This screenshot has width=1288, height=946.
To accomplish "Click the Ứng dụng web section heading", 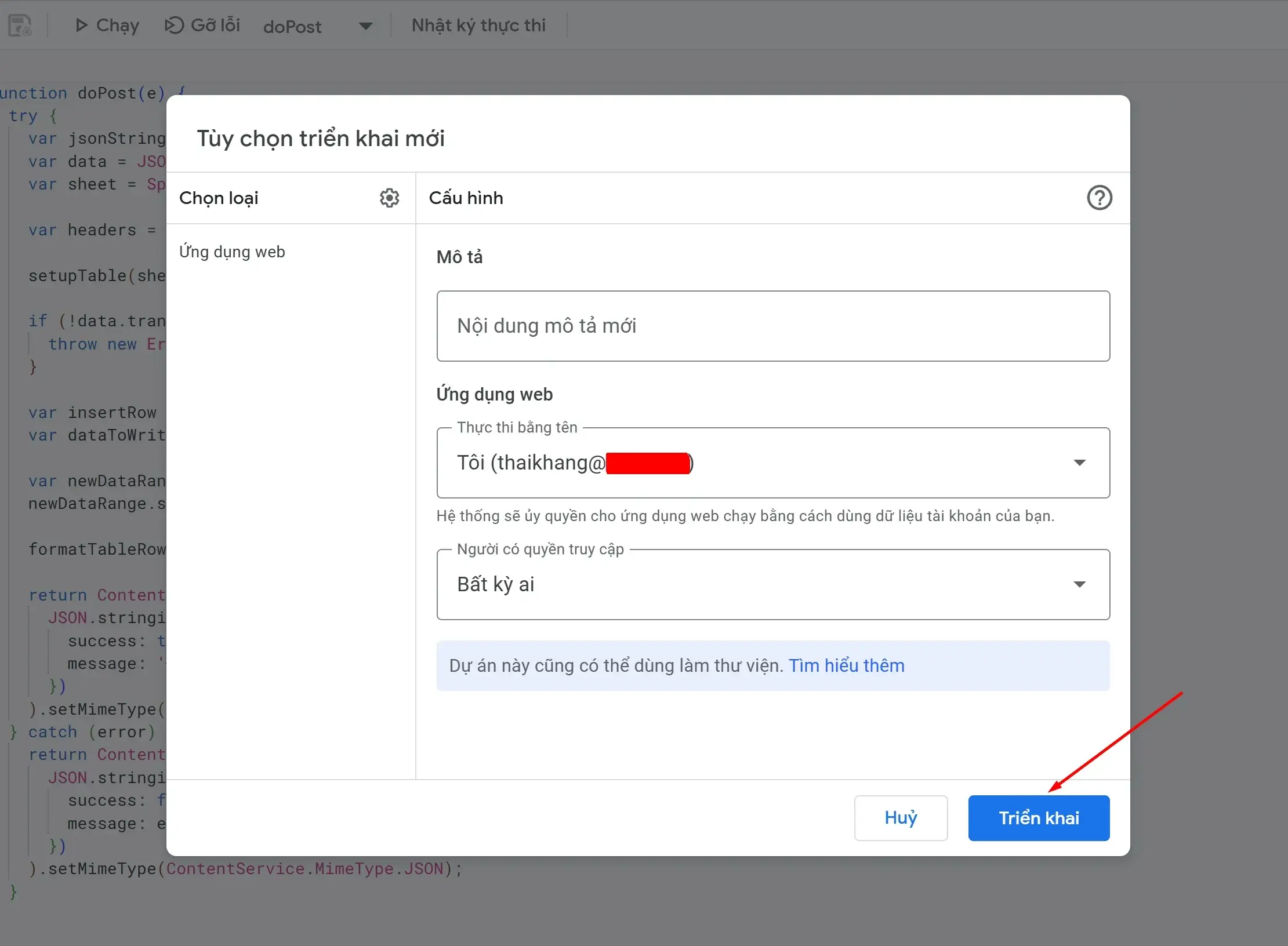I will (x=494, y=394).
